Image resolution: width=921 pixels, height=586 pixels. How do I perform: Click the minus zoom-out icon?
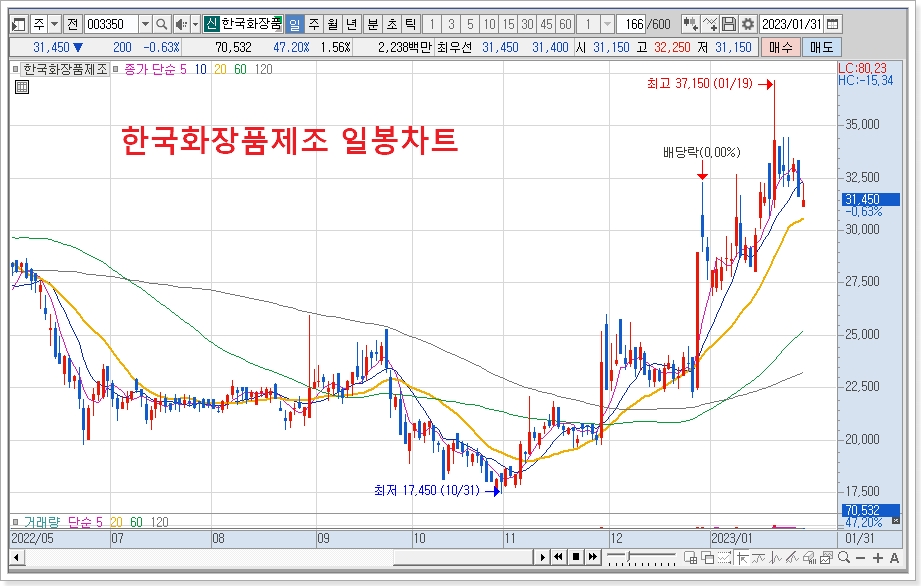pyautogui.click(x=861, y=558)
